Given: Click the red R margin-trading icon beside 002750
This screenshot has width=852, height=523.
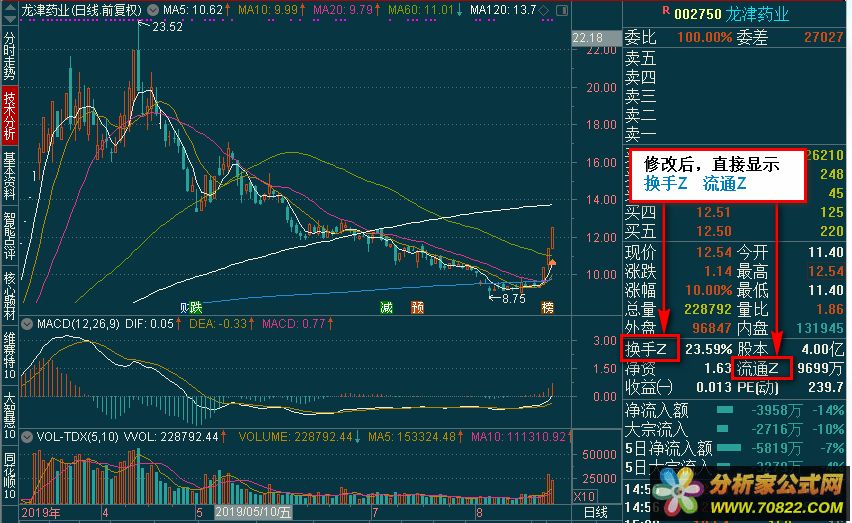Looking at the screenshot, I should tap(666, 11).
